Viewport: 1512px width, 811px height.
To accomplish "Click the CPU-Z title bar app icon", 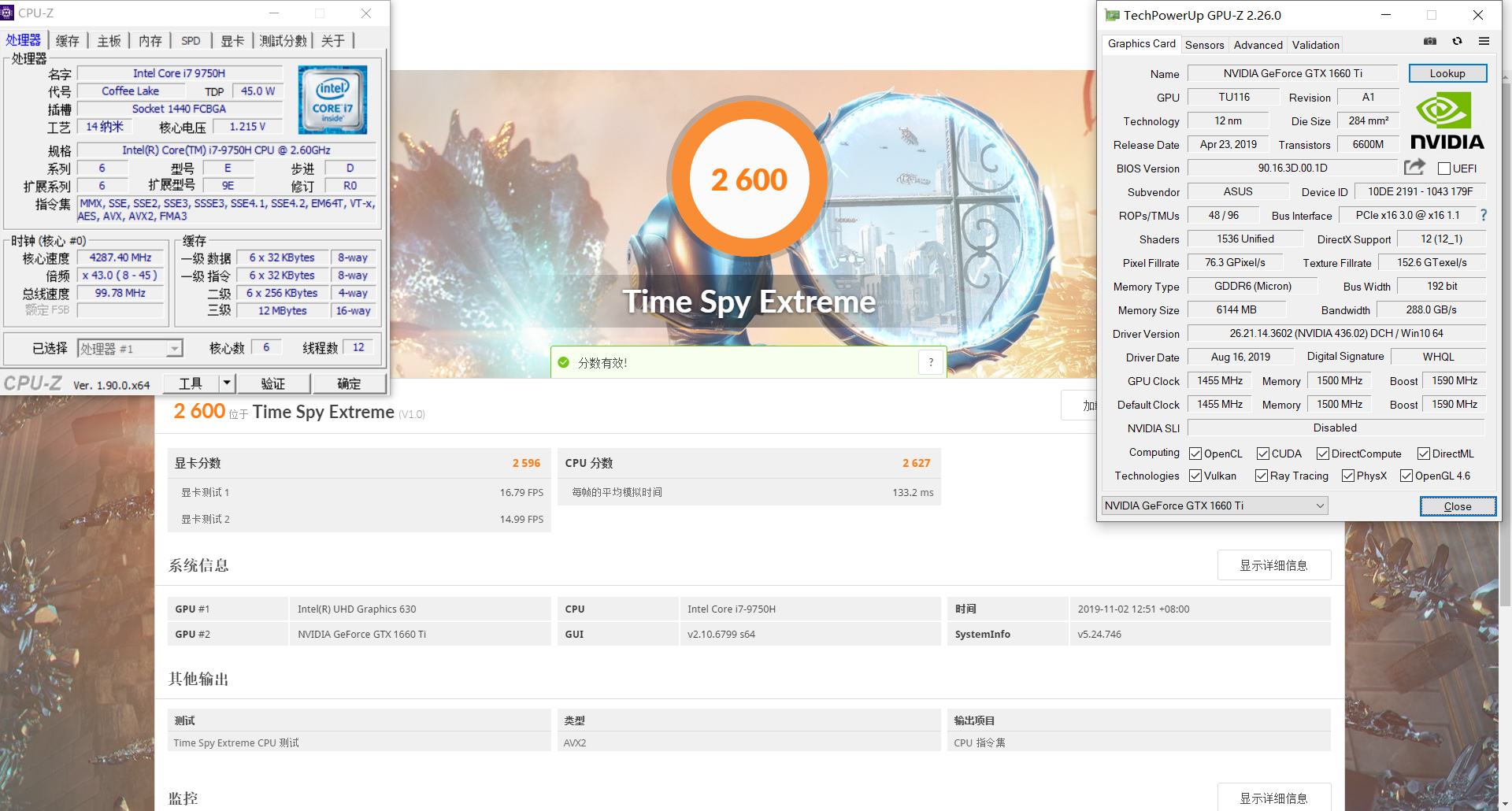I will pyautogui.click(x=8, y=13).
